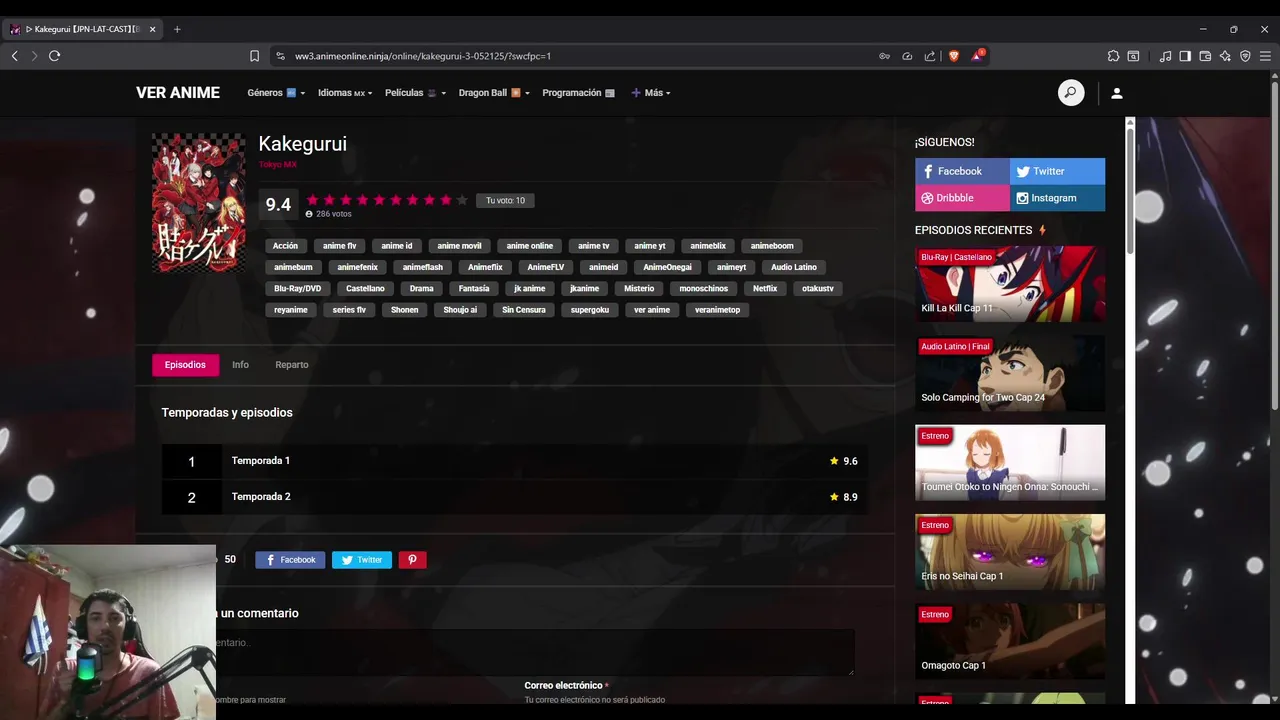The height and width of the screenshot is (720, 1280).
Task: Open the Leo AI sparkle icon
Action: 1225,56
